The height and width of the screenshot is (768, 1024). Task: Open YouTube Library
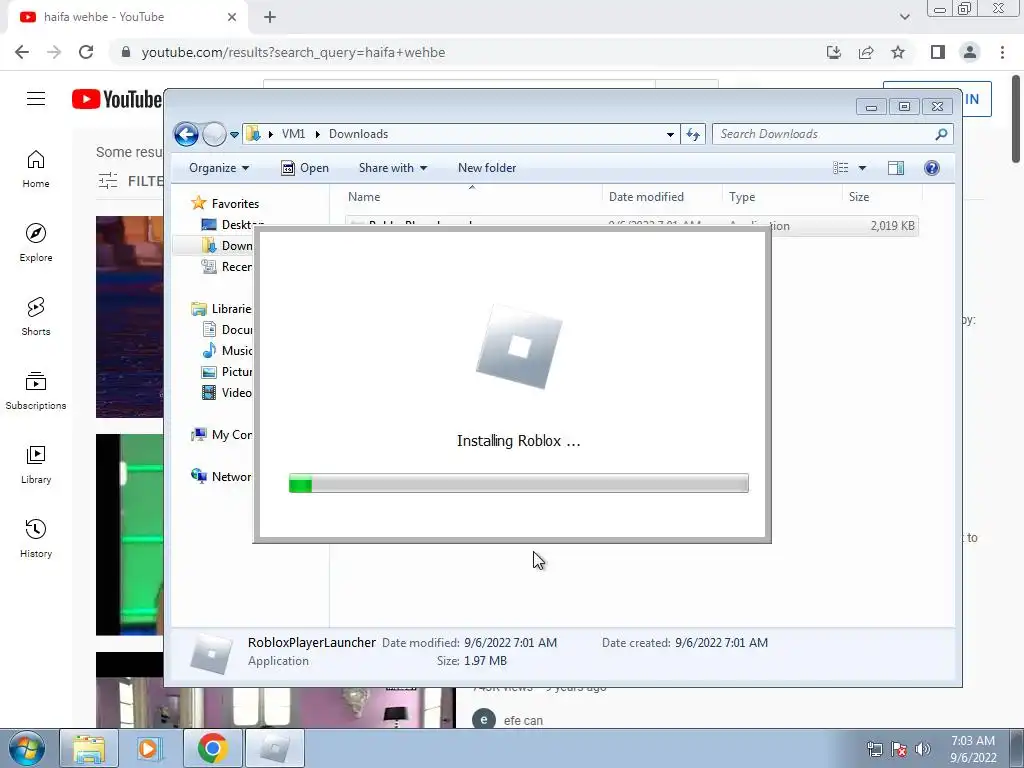tap(36, 464)
